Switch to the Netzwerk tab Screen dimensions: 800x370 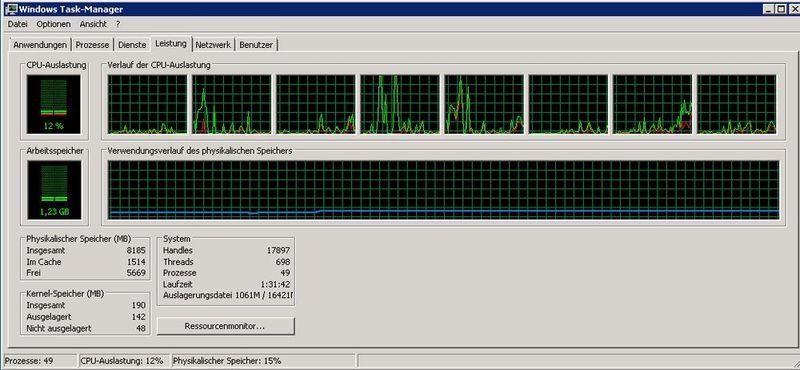[214, 45]
